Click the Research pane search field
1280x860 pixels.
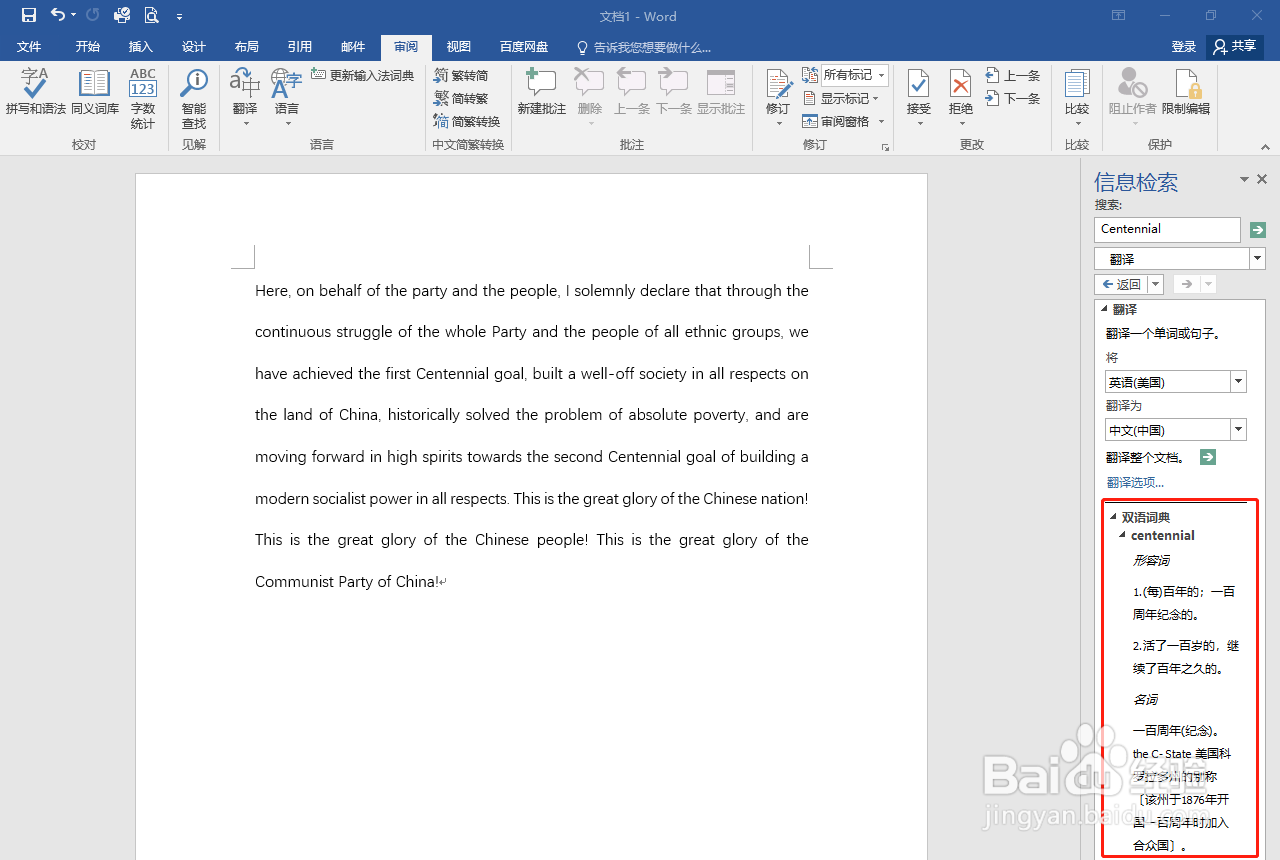coord(1167,229)
